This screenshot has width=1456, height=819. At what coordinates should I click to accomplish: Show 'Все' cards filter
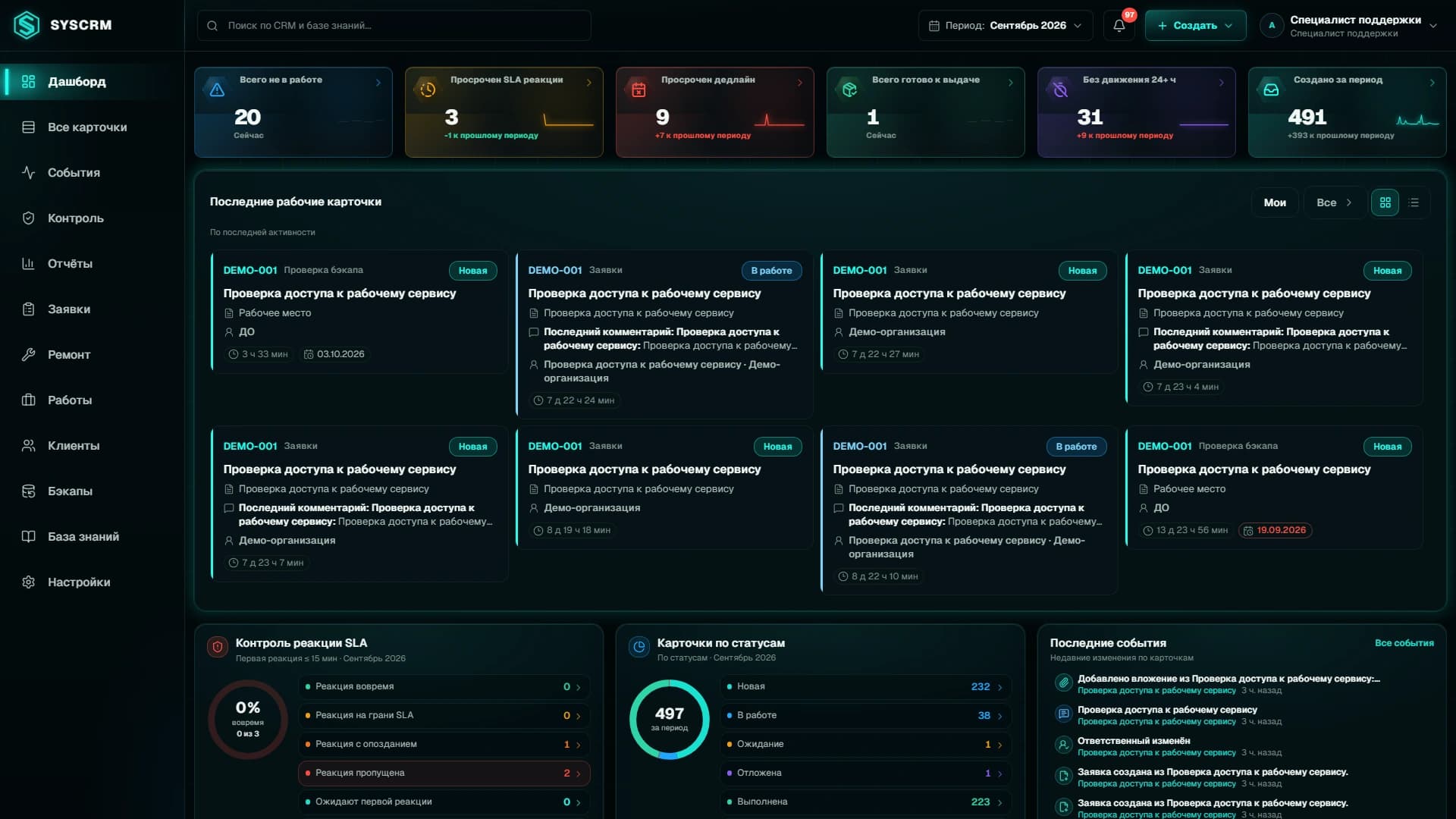coord(1334,202)
